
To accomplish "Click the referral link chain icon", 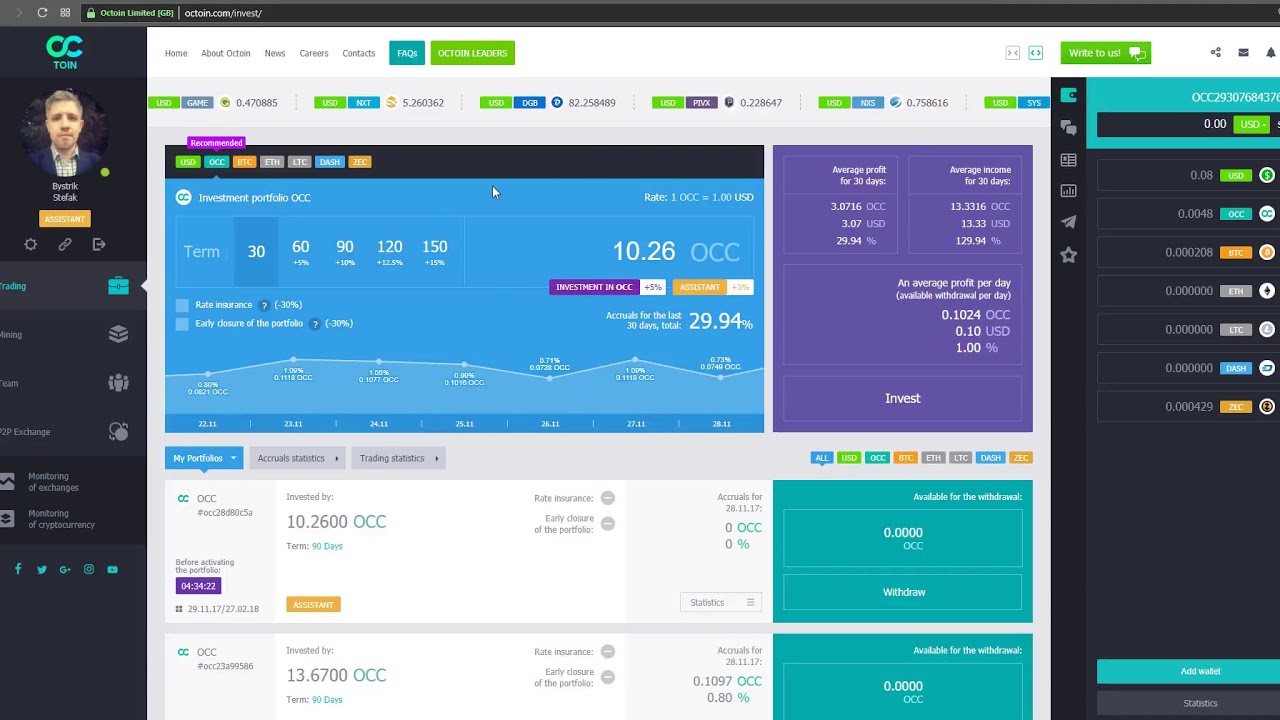I will click(65, 244).
